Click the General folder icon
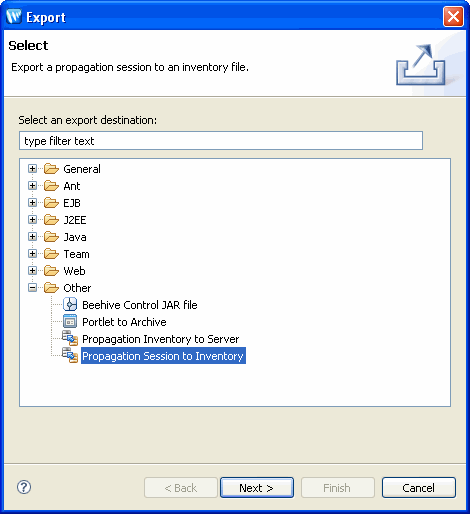 51,169
